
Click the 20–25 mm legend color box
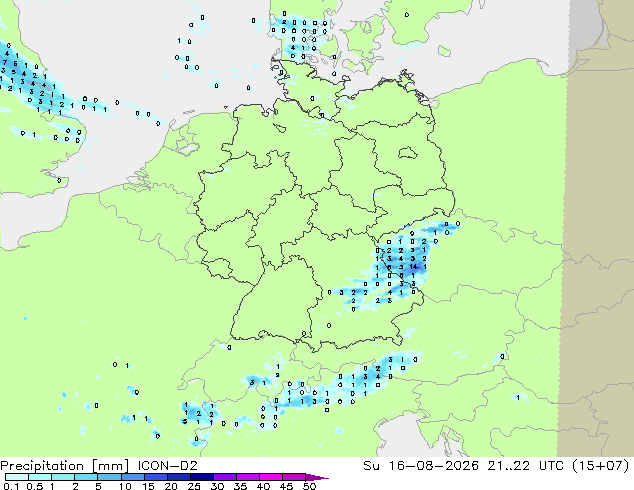tap(178, 477)
